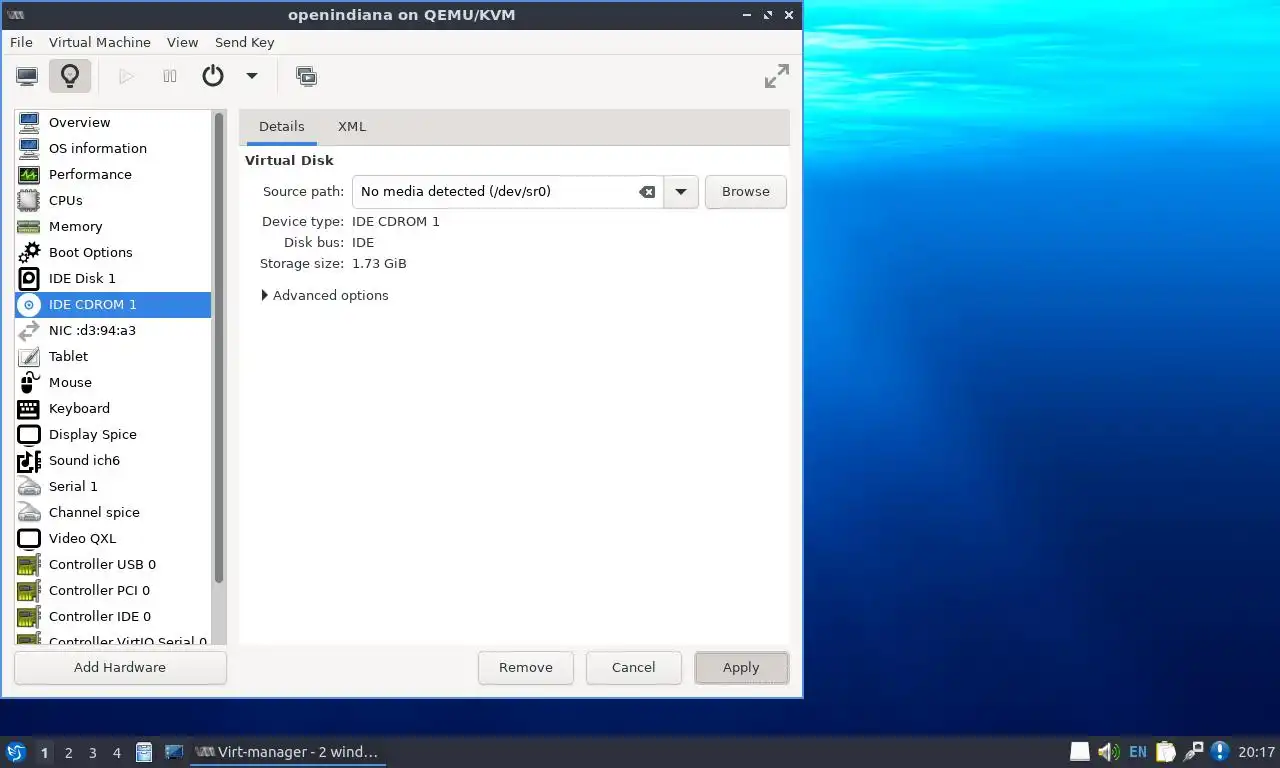The height and width of the screenshot is (768, 1280).
Task: Select Display Spice entry
Action: 113,434
